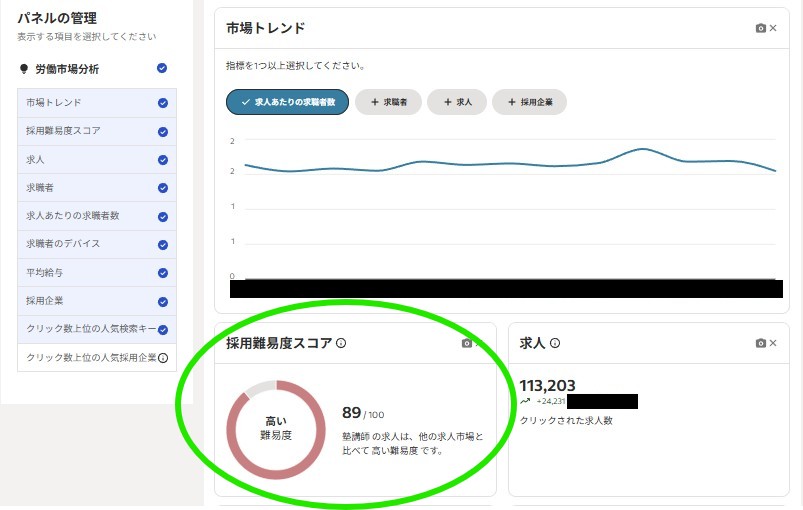Click info icon next to 求人 title

coord(555,343)
